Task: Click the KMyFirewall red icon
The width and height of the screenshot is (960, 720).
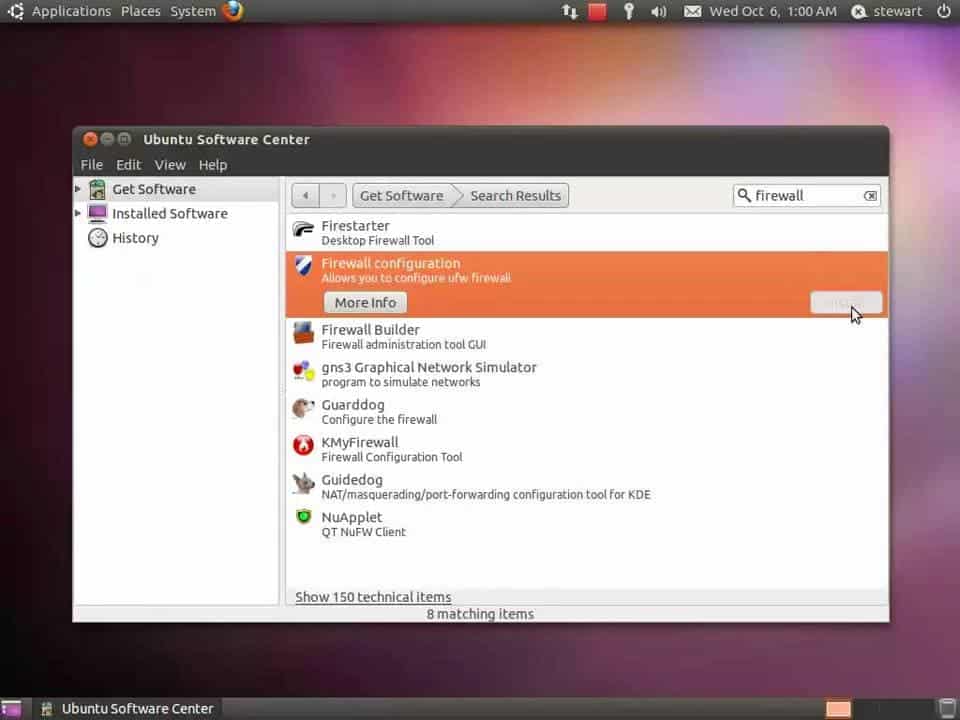Action: click(303, 446)
